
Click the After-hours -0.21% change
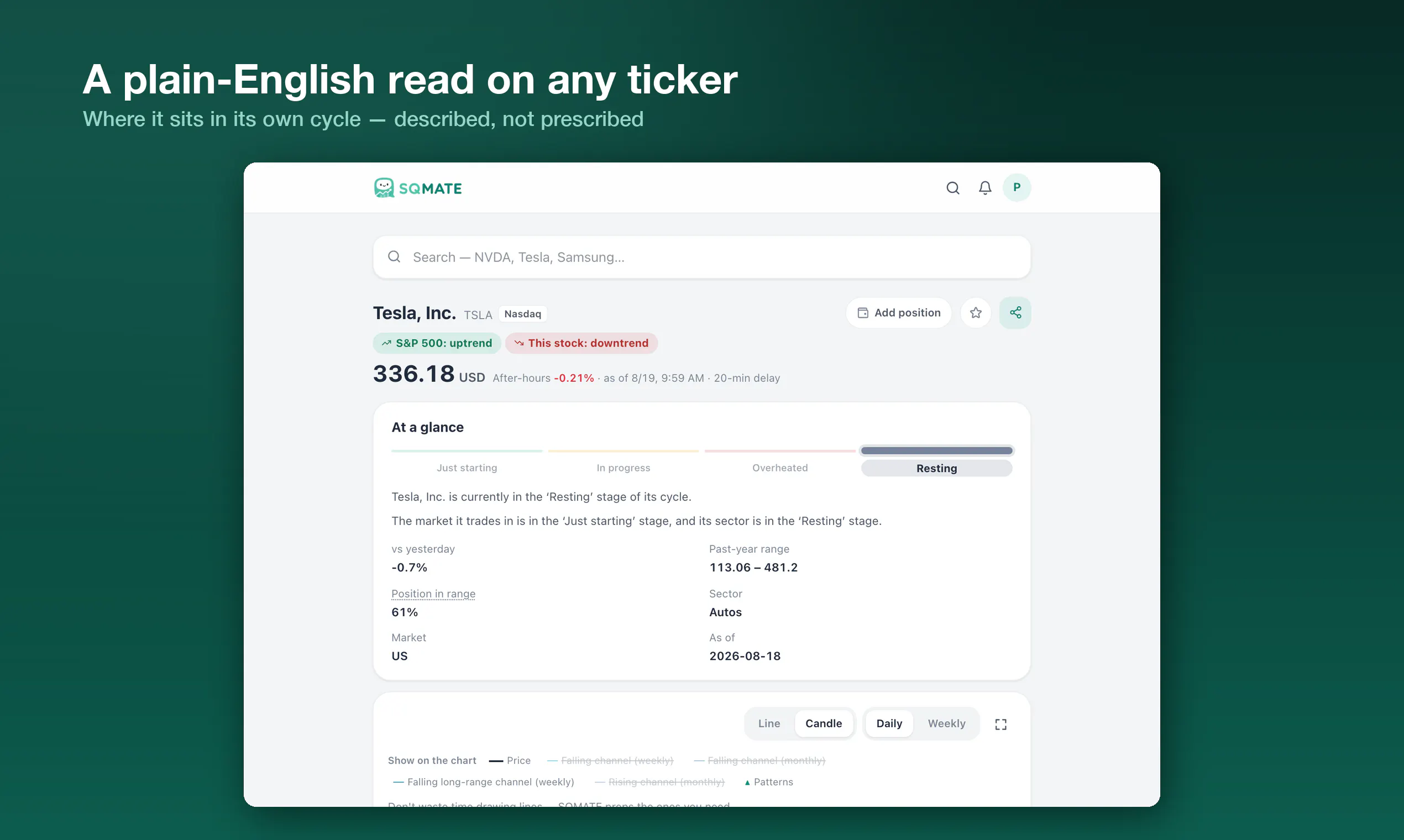click(543, 378)
